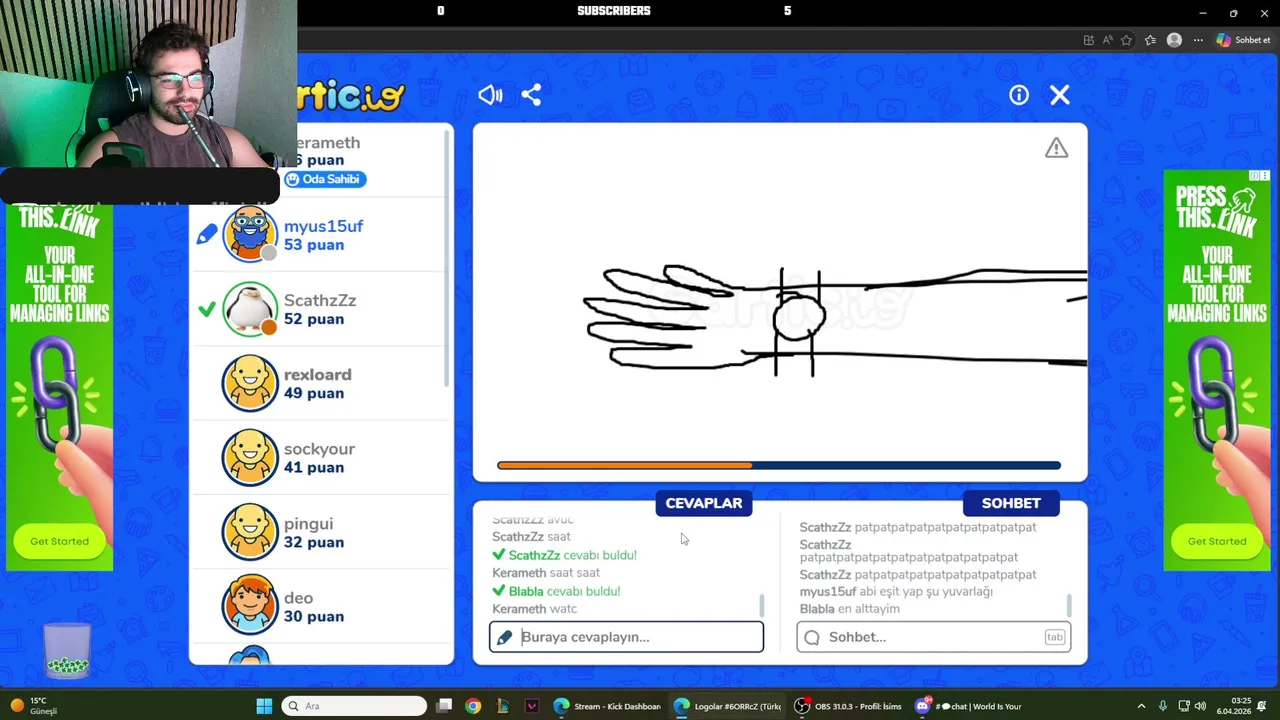Click pingui's yellow avatar

point(249,532)
